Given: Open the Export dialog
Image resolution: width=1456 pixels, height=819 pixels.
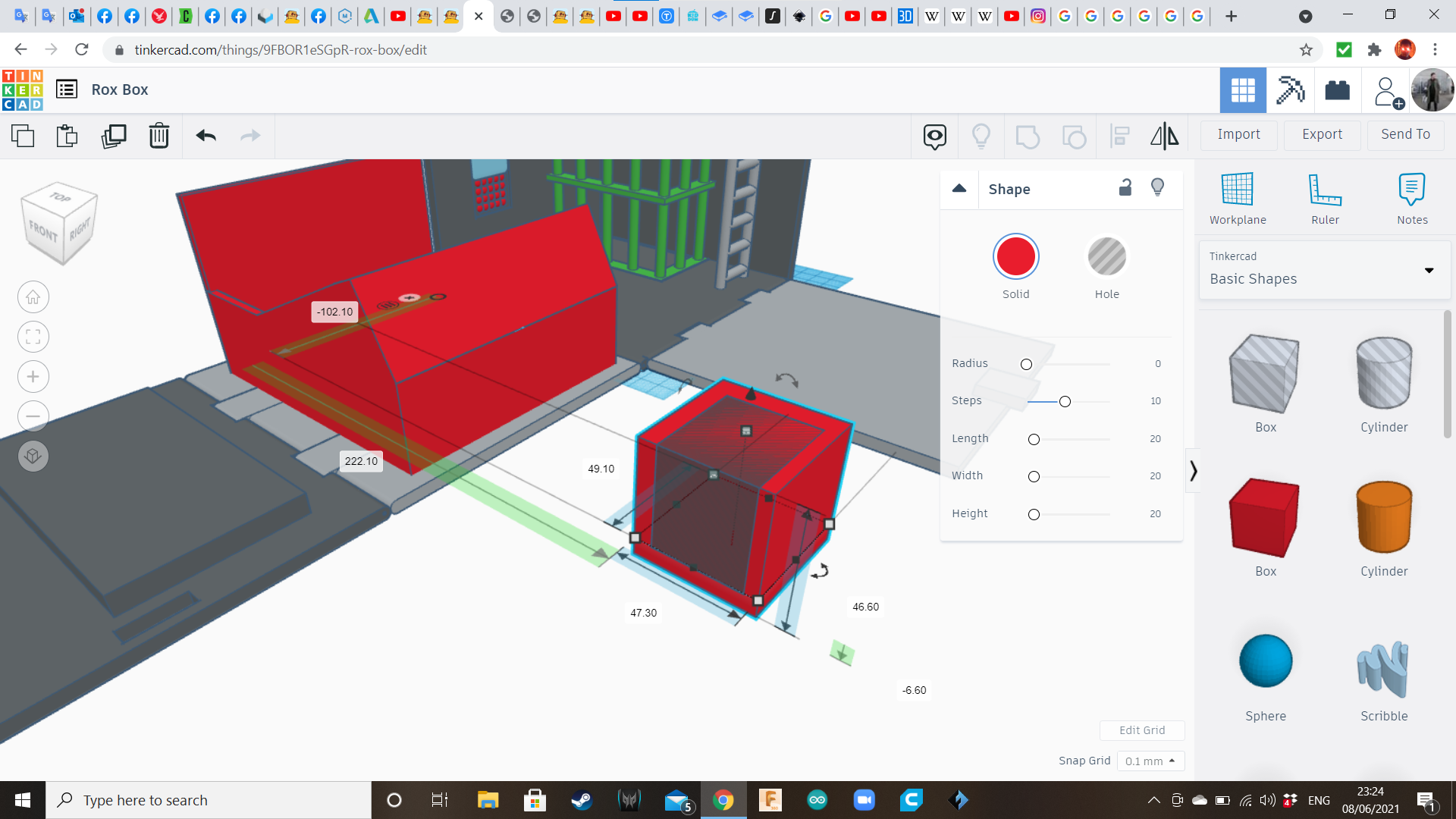Looking at the screenshot, I should [x=1322, y=134].
